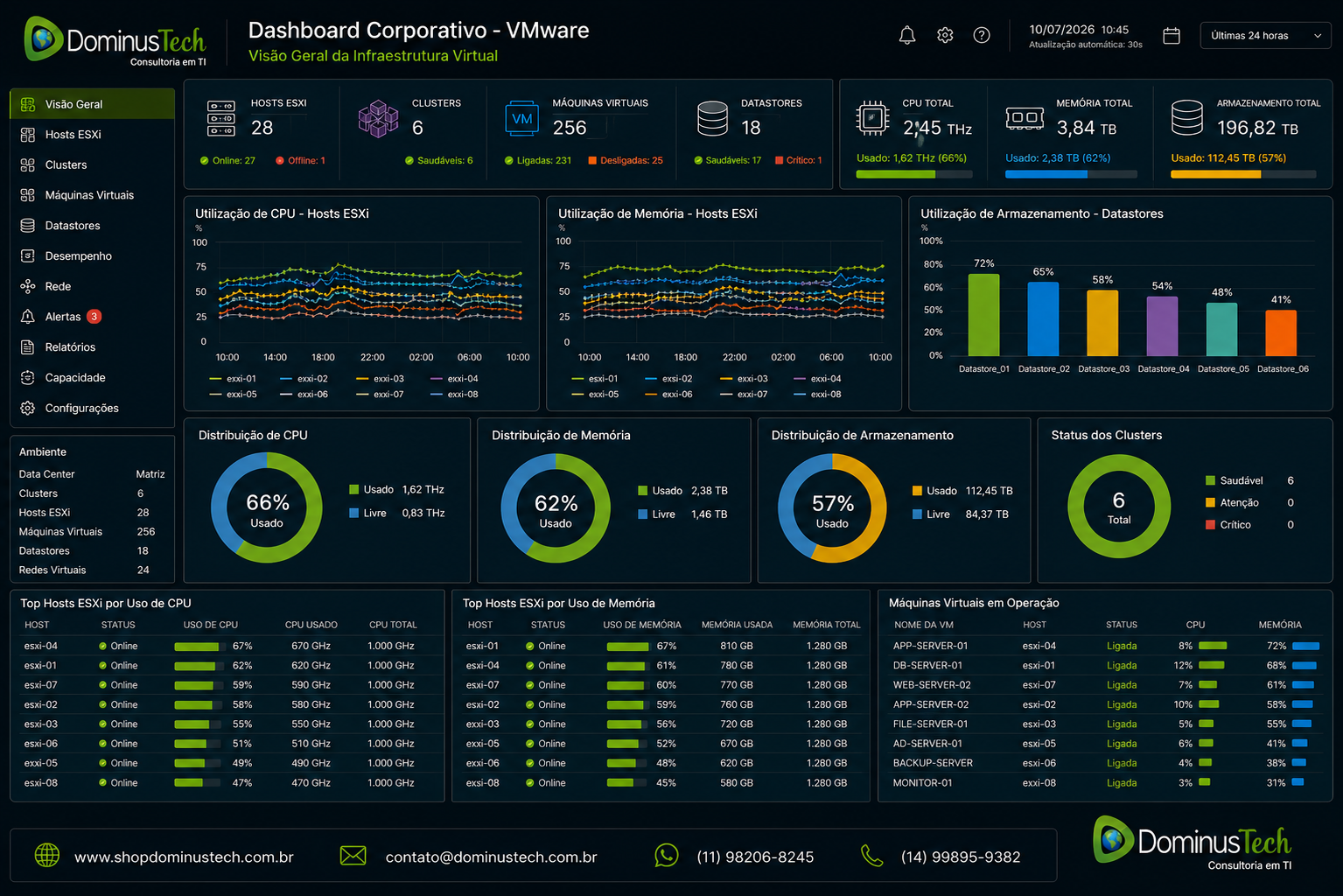Open the calendar date picker icon
The width and height of the screenshot is (1343, 896).
1172,36
